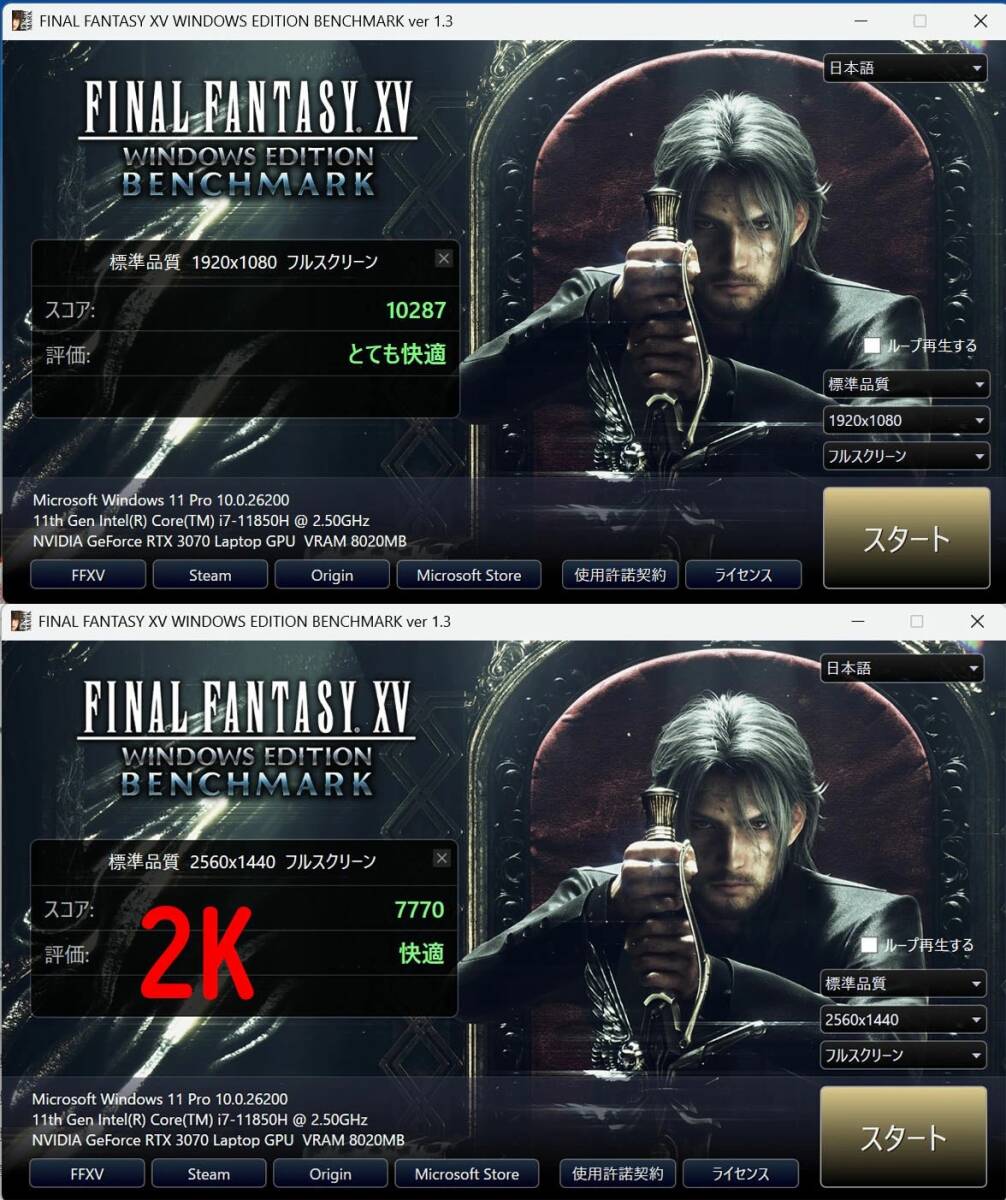This screenshot has width=1006, height=1200.
Task: Open フルスクリーン display mode dropdown in top window
Action: (x=906, y=456)
